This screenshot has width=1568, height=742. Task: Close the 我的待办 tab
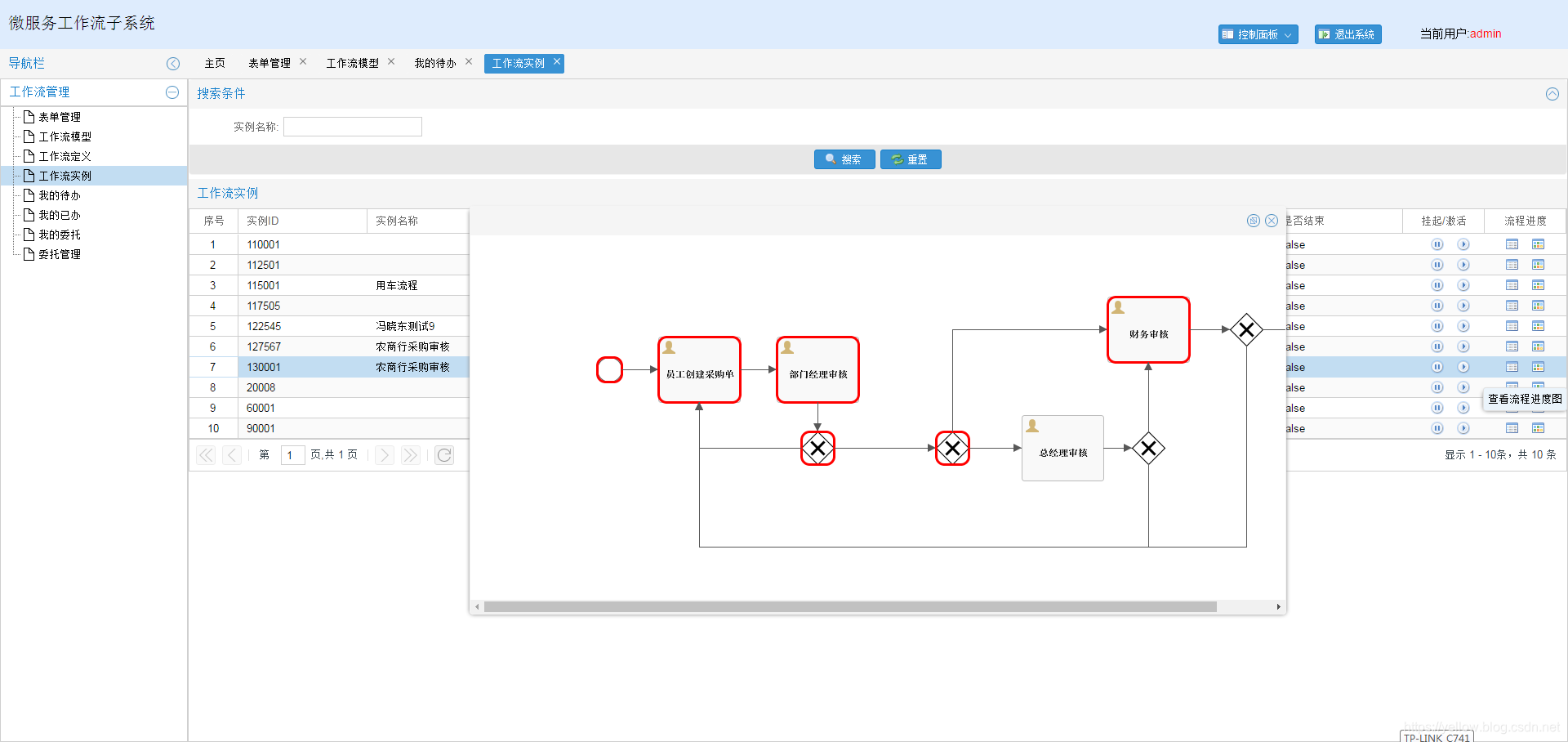coord(469,61)
